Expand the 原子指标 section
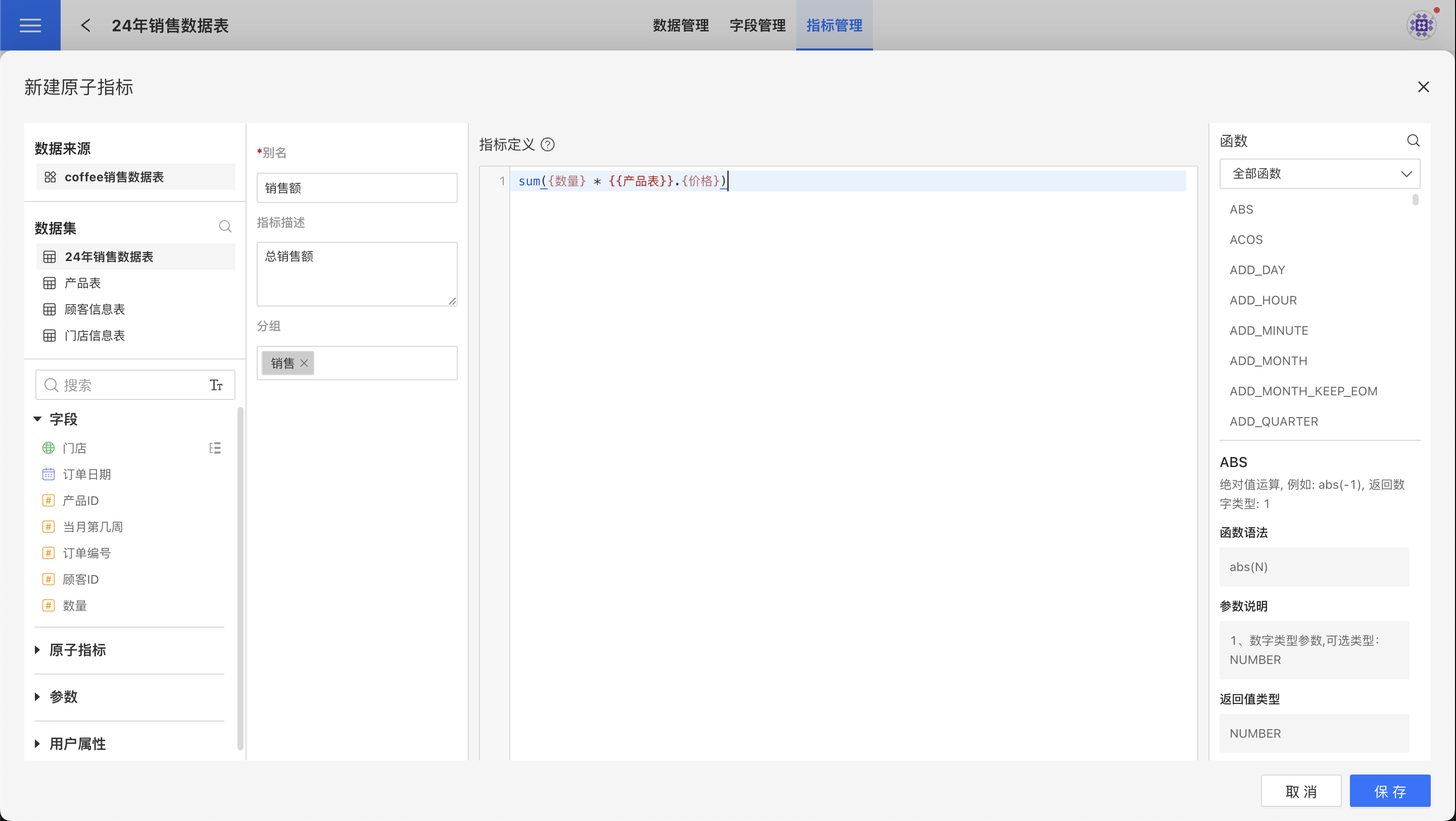 (38, 650)
